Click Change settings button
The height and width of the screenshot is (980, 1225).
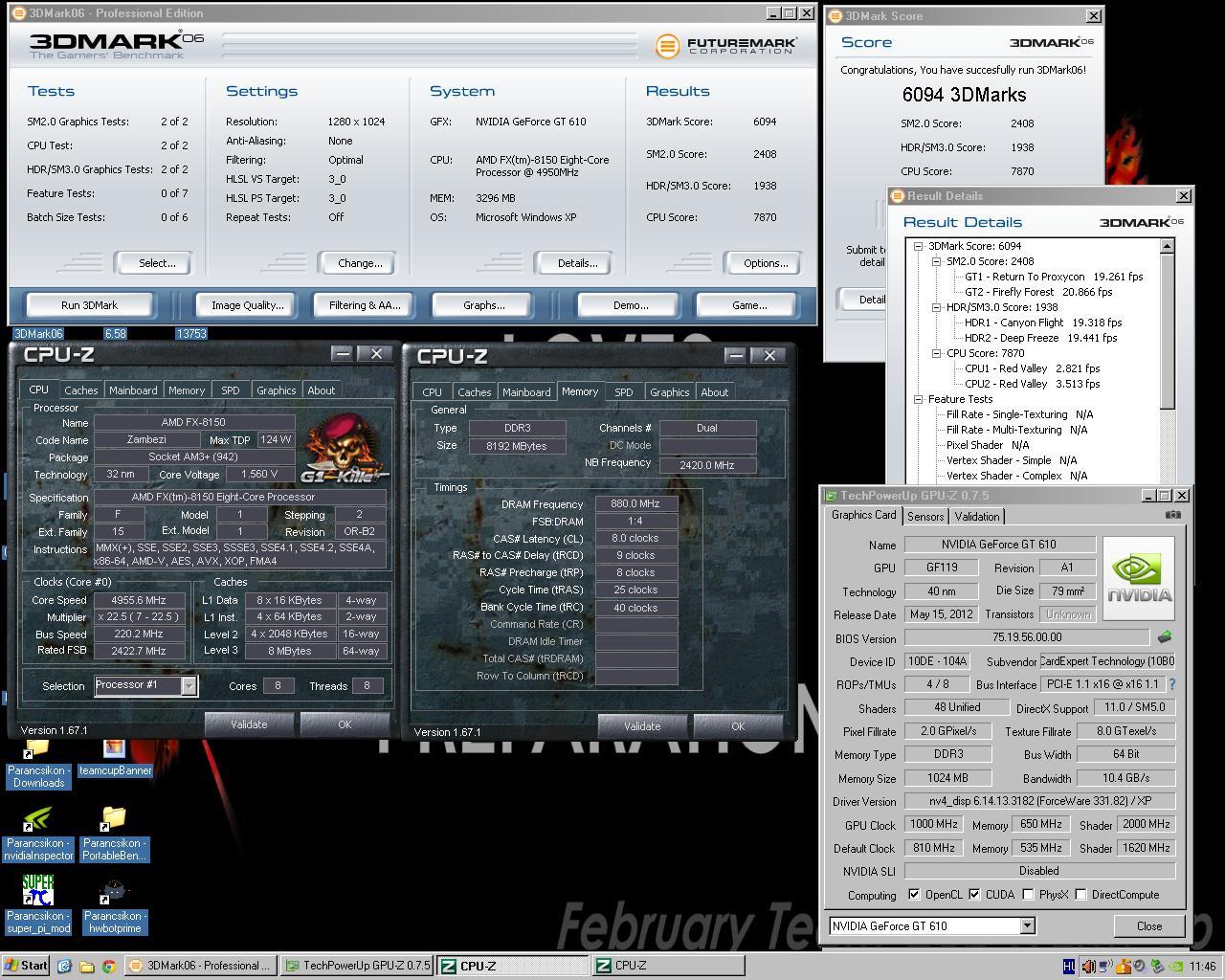click(360, 263)
